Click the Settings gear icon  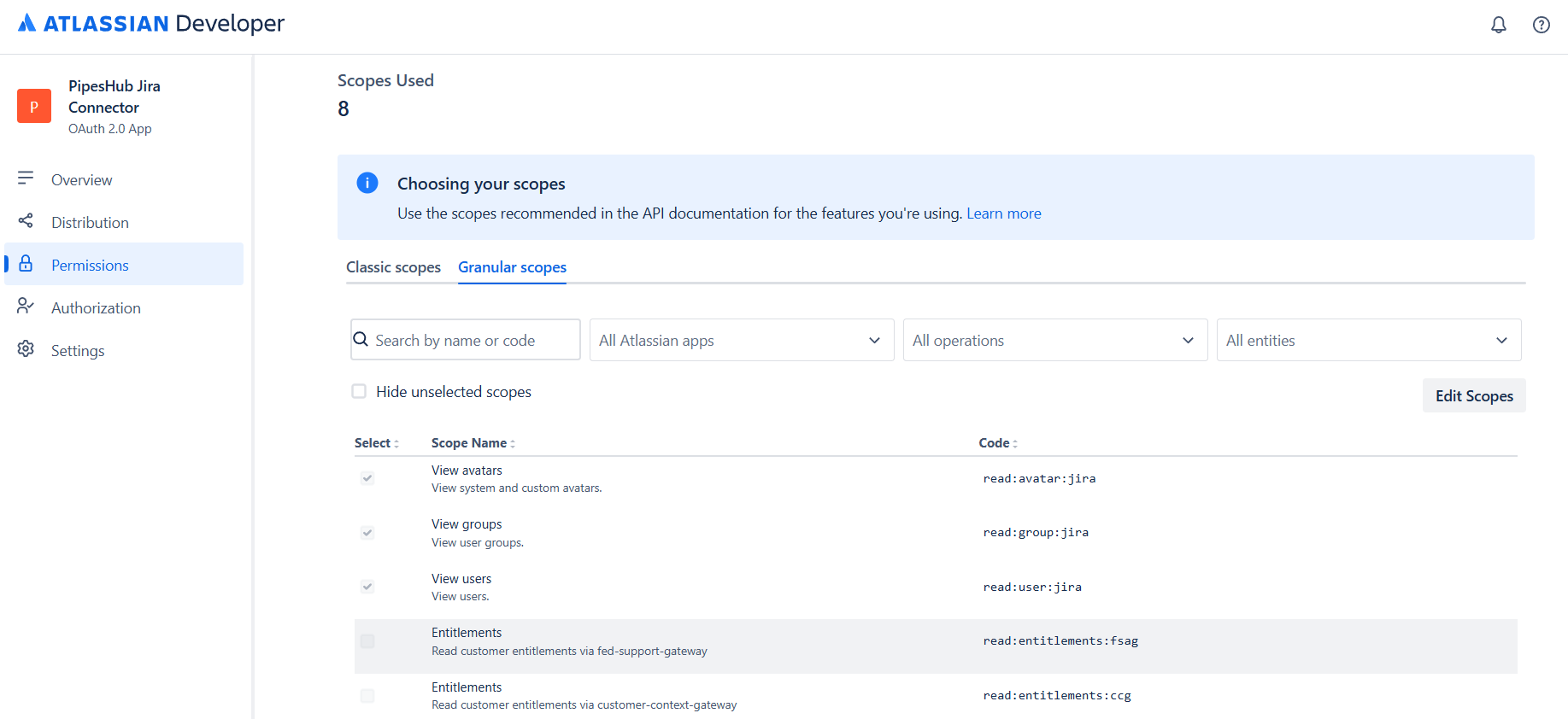[x=26, y=348]
